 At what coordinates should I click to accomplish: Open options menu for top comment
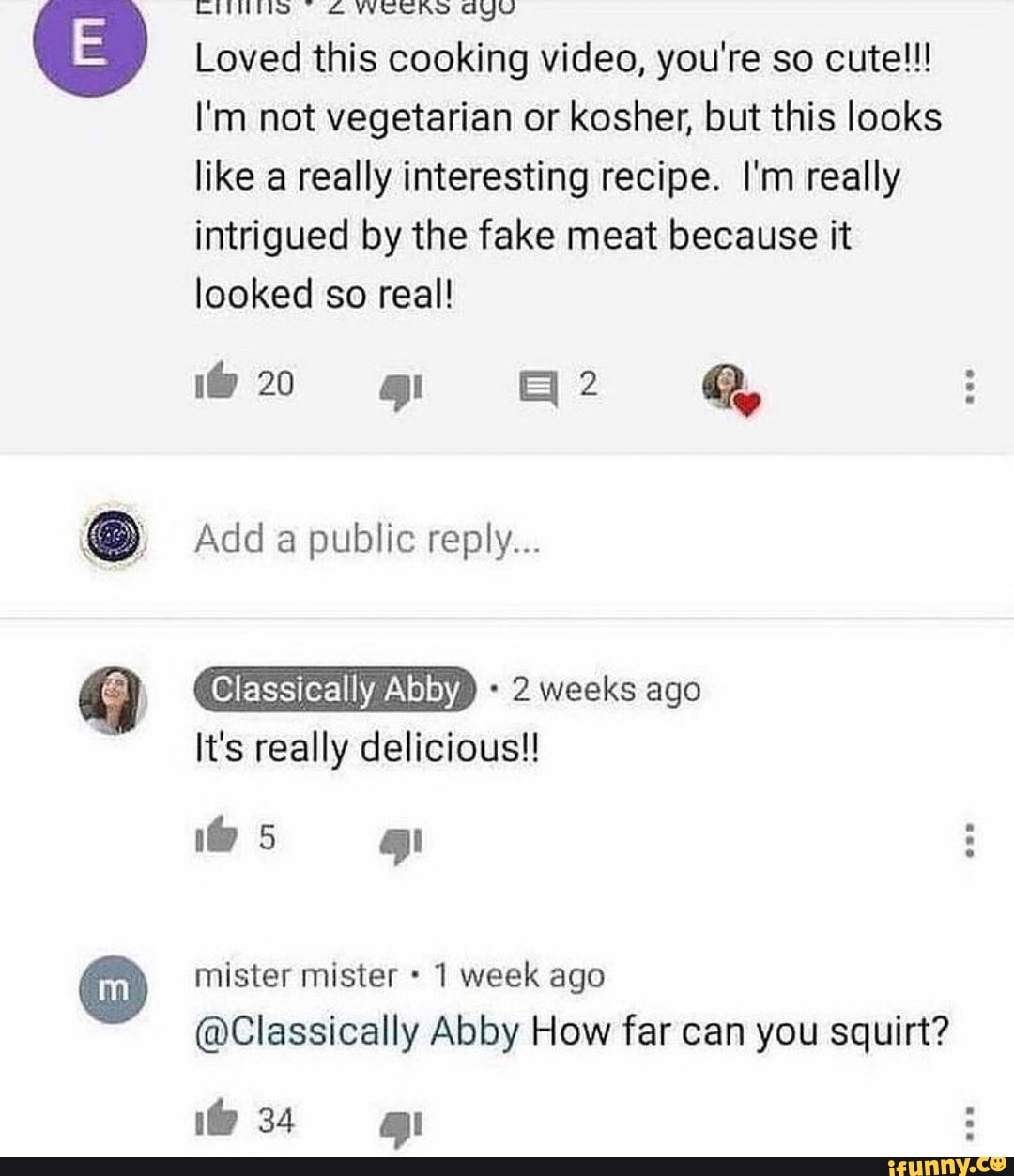970,387
